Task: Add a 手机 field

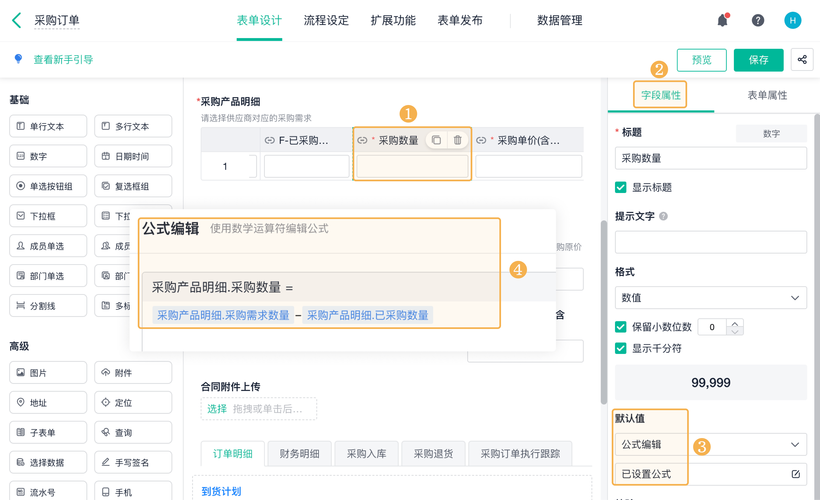Action: [x=133, y=492]
